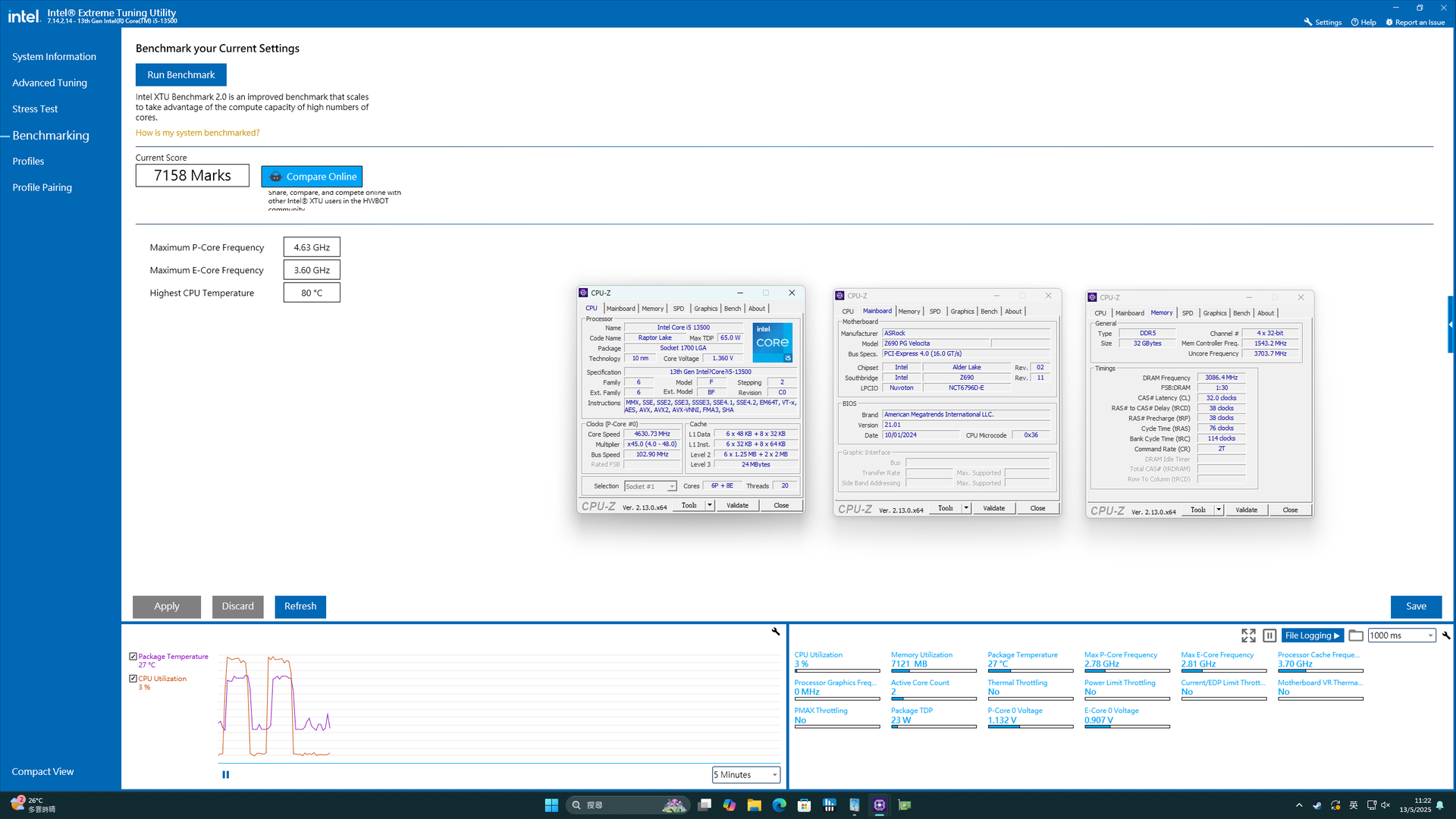
Task: Click Report an Issue icon
Action: click(1389, 22)
